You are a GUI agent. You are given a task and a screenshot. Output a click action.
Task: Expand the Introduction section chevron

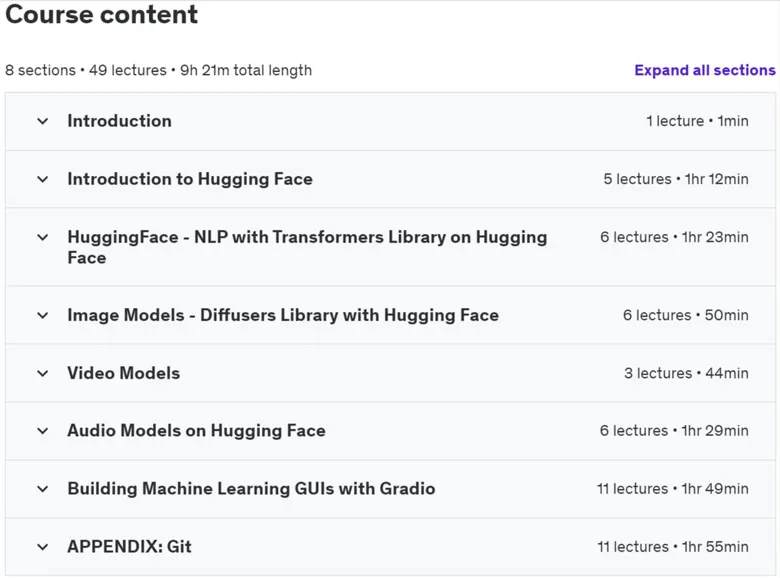pyautogui.click(x=43, y=121)
